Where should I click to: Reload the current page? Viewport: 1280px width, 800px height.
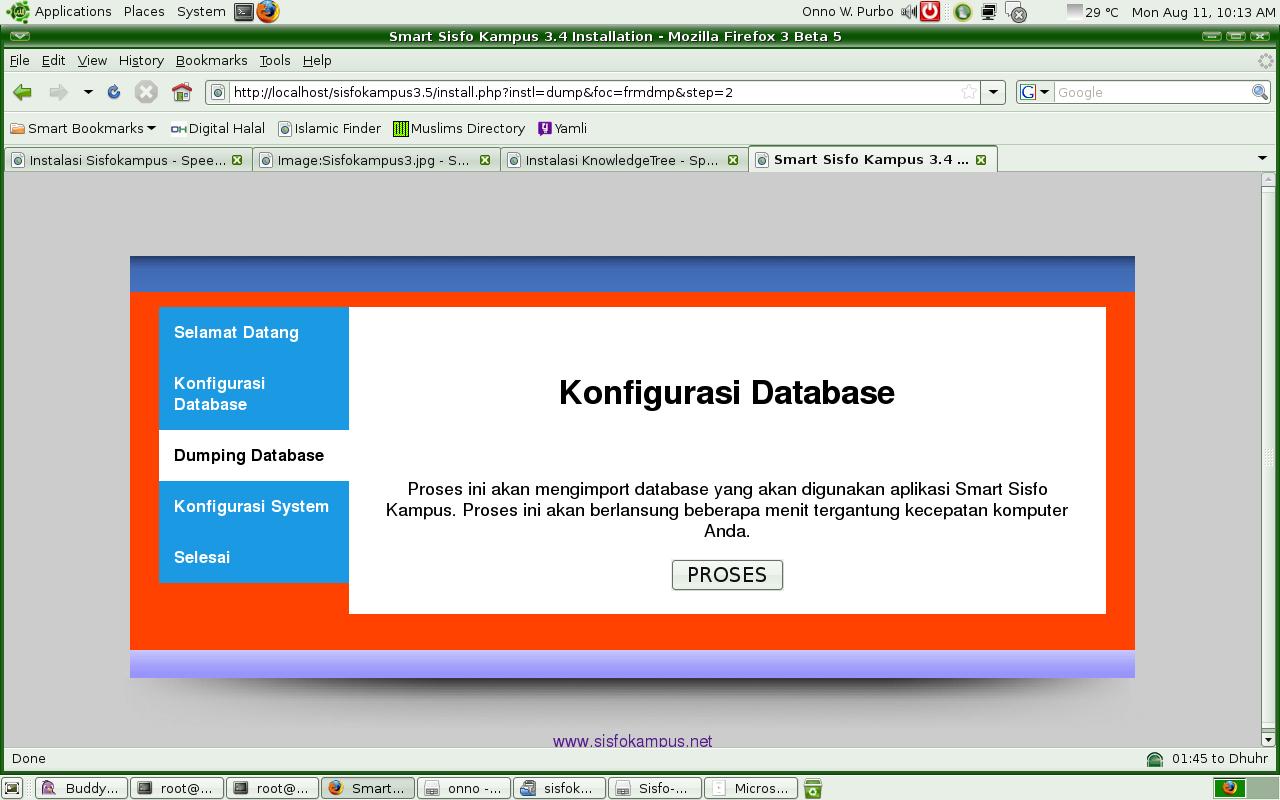click(x=114, y=92)
